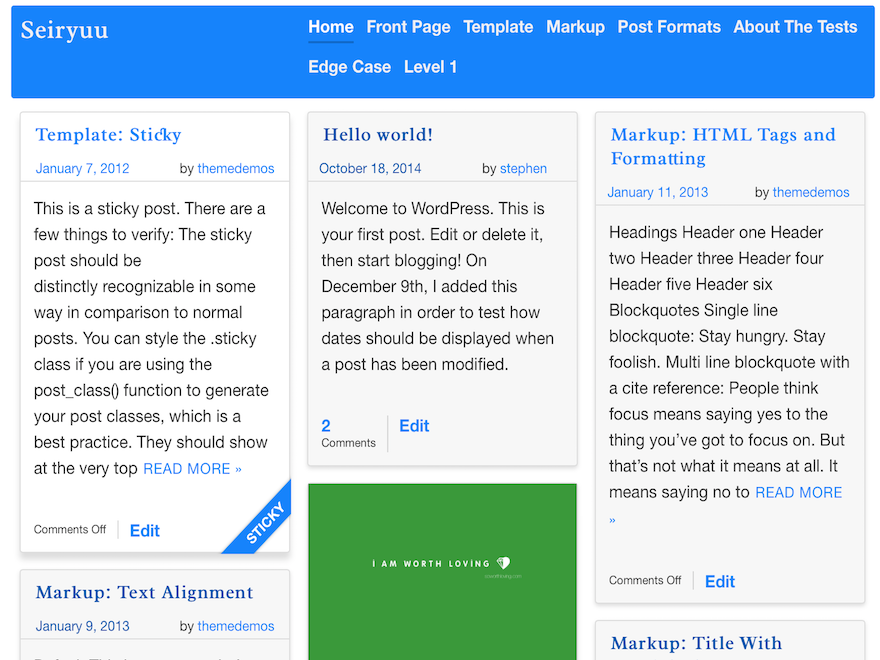Open the Markup: Text Alignment post

(144, 593)
